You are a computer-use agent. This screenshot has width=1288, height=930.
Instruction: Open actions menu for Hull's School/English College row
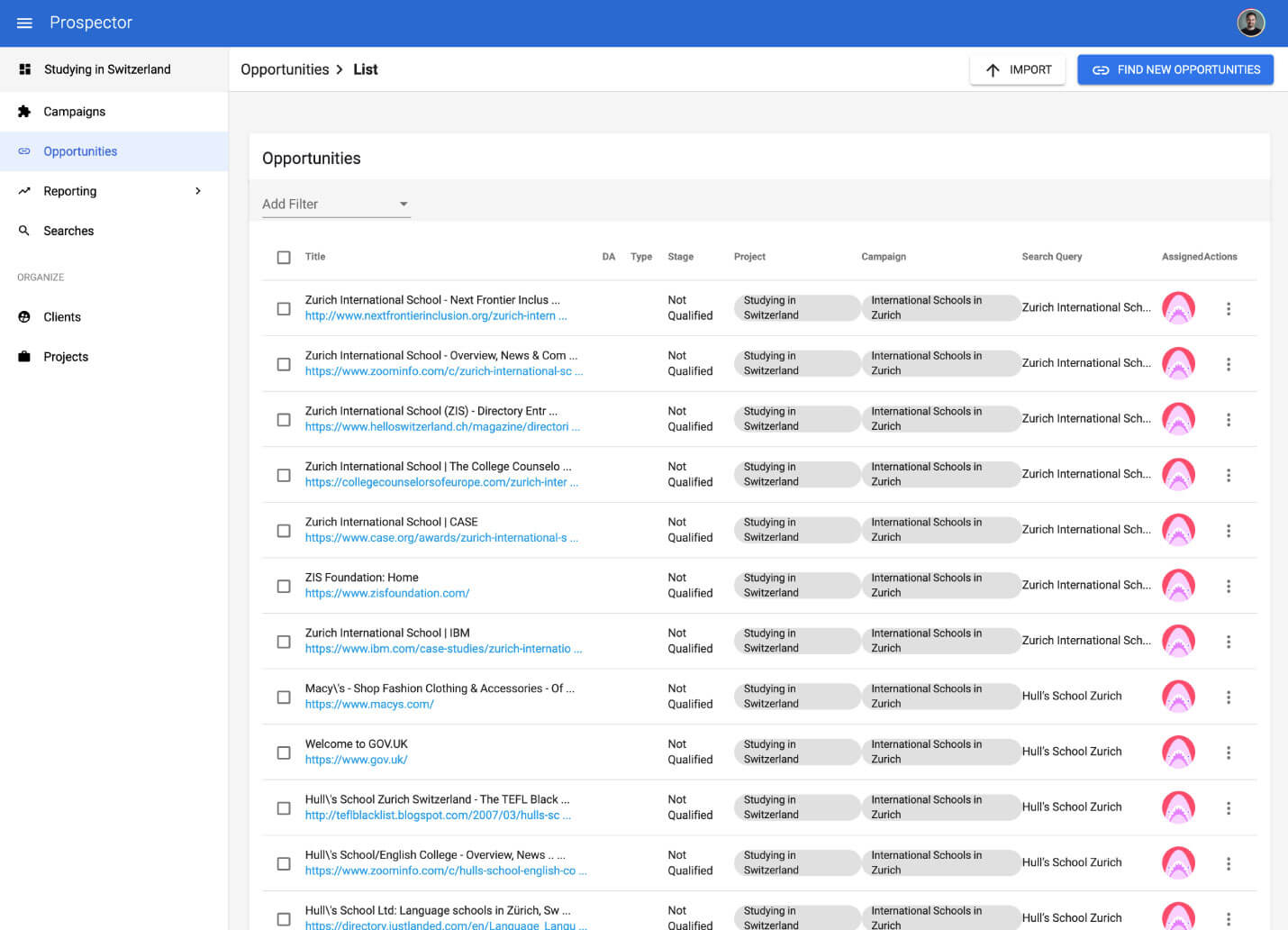[1228, 863]
